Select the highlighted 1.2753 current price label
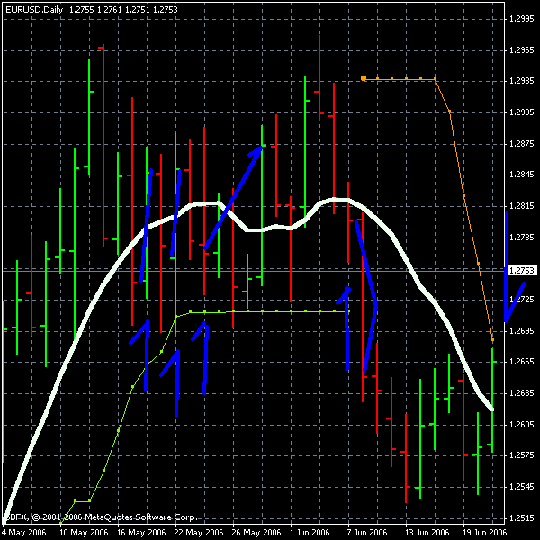The image size is (540, 540). click(x=522, y=271)
